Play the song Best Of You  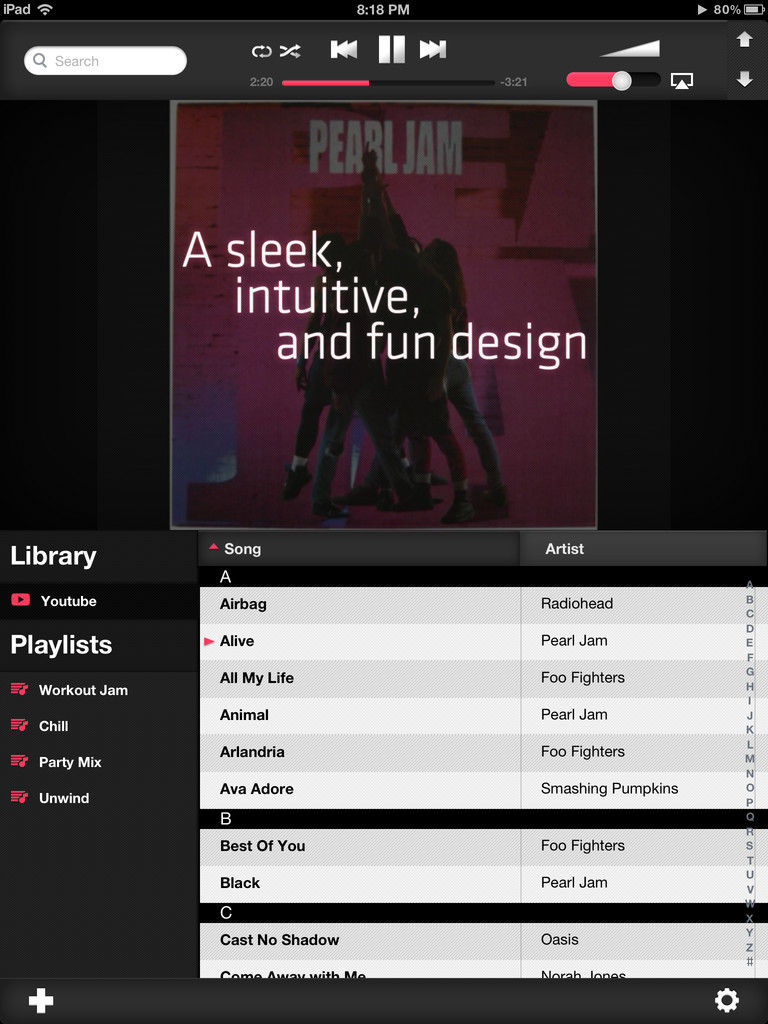tap(263, 846)
